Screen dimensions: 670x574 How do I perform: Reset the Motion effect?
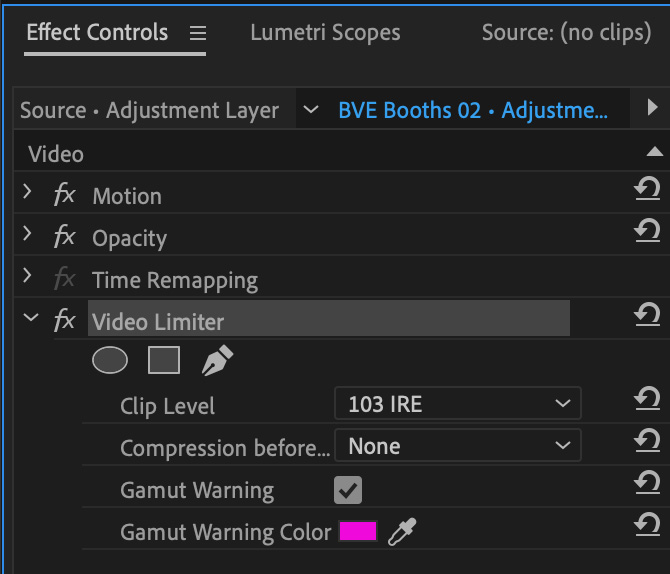(x=647, y=189)
